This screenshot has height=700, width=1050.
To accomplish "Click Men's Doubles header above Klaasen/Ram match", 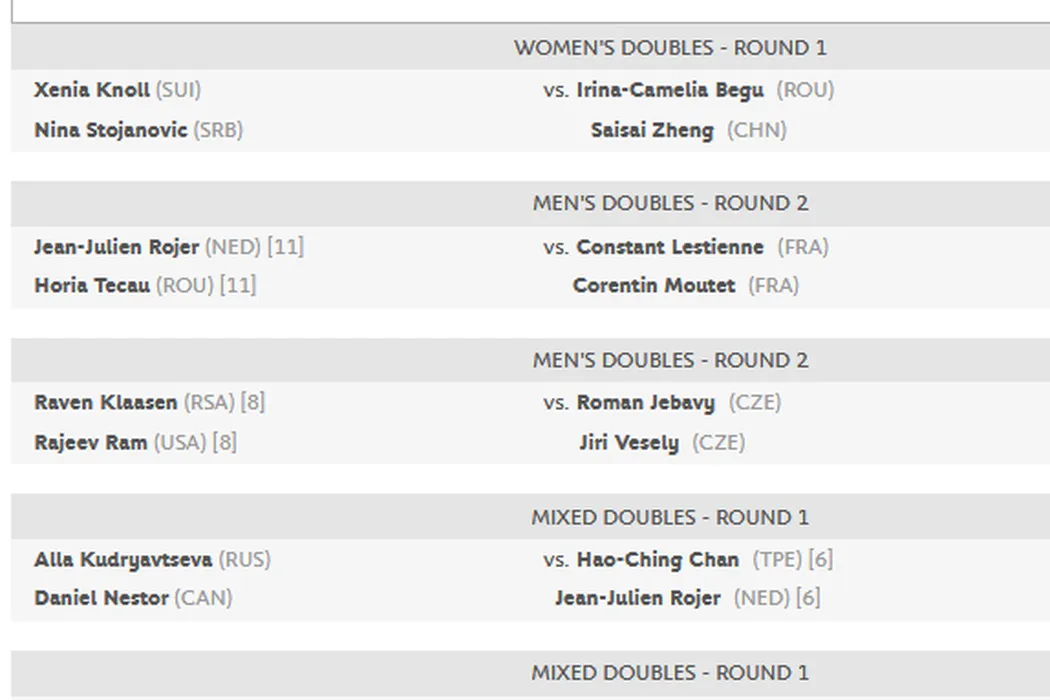I will pyautogui.click(x=670, y=361).
